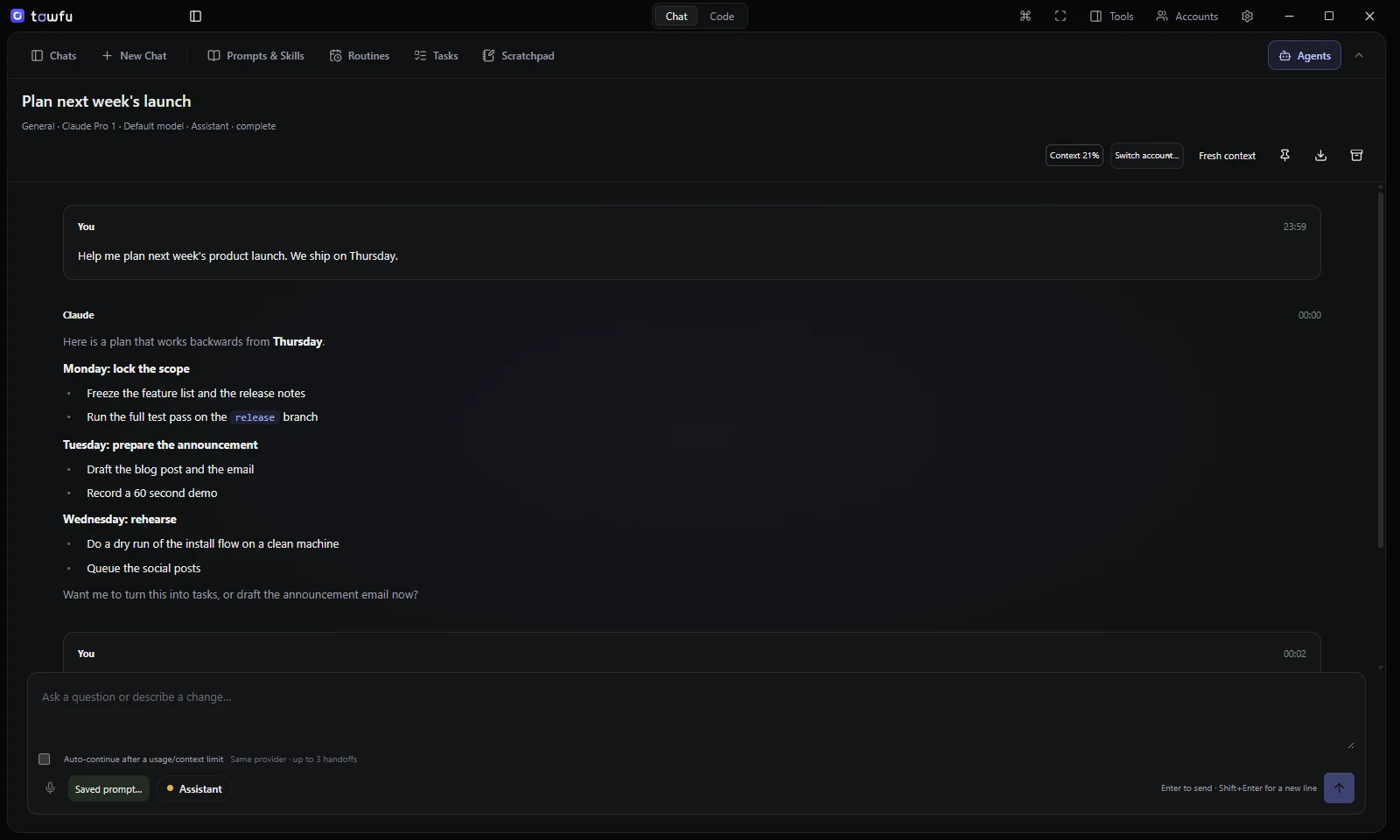The height and width of the screenshot is (840, 1400).
Task: Open the Scratchpad
Action: pos(518,55)
